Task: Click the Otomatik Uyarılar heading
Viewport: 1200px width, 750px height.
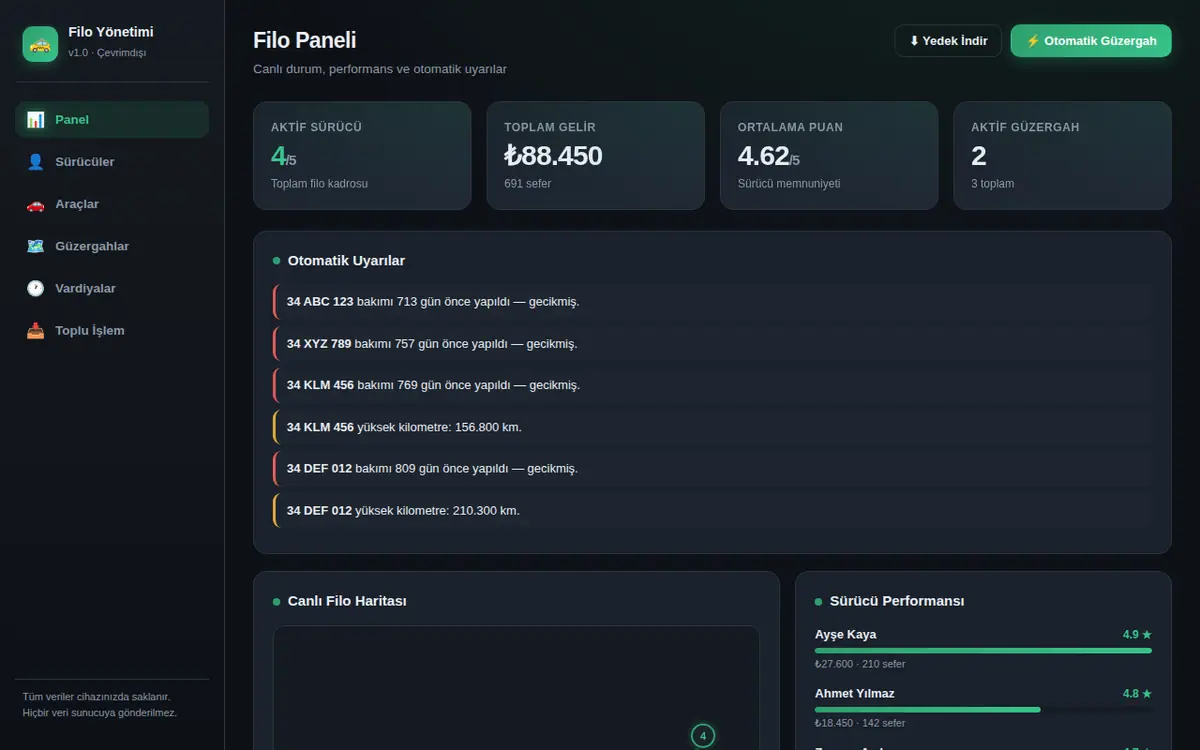Action: click(346, 261)
